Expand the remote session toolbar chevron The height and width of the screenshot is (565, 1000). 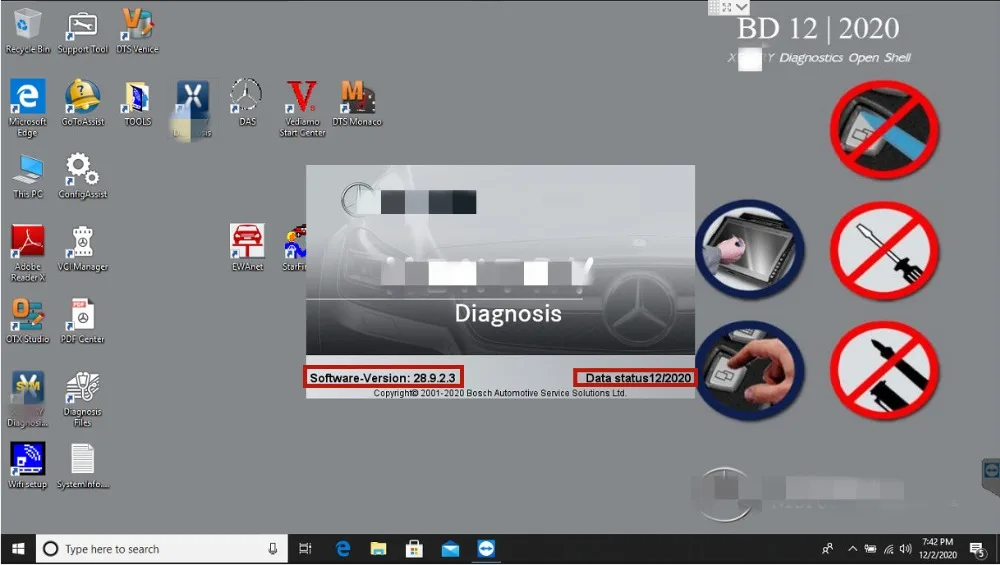point(741,7)
